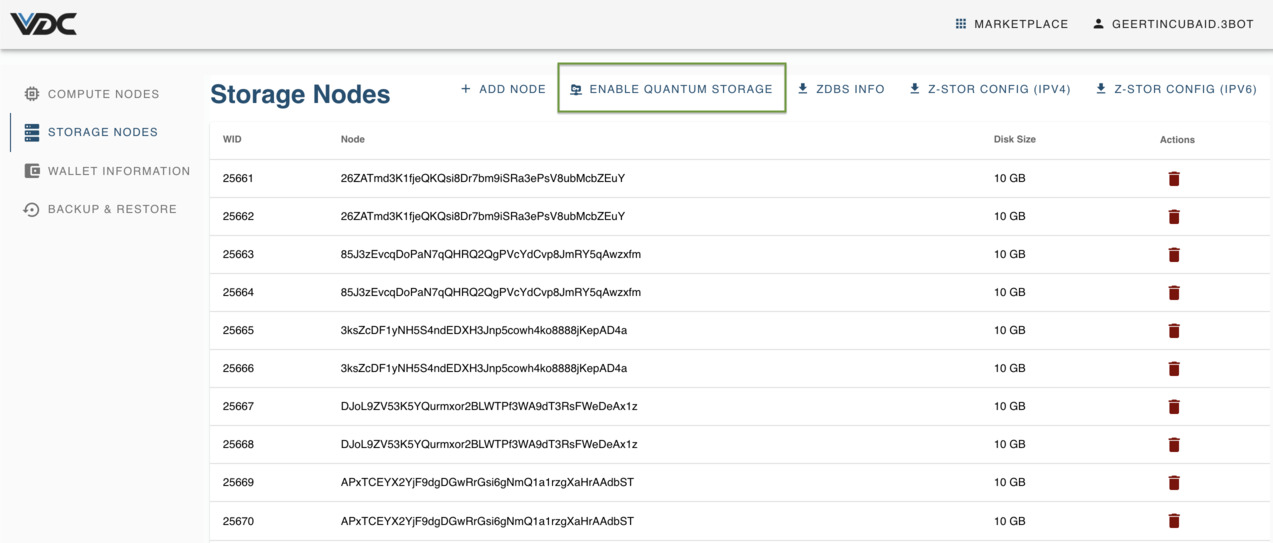Viewport: 1273px width, 543px height.
Task: Go to Wallet Information page
Action: 106,171
